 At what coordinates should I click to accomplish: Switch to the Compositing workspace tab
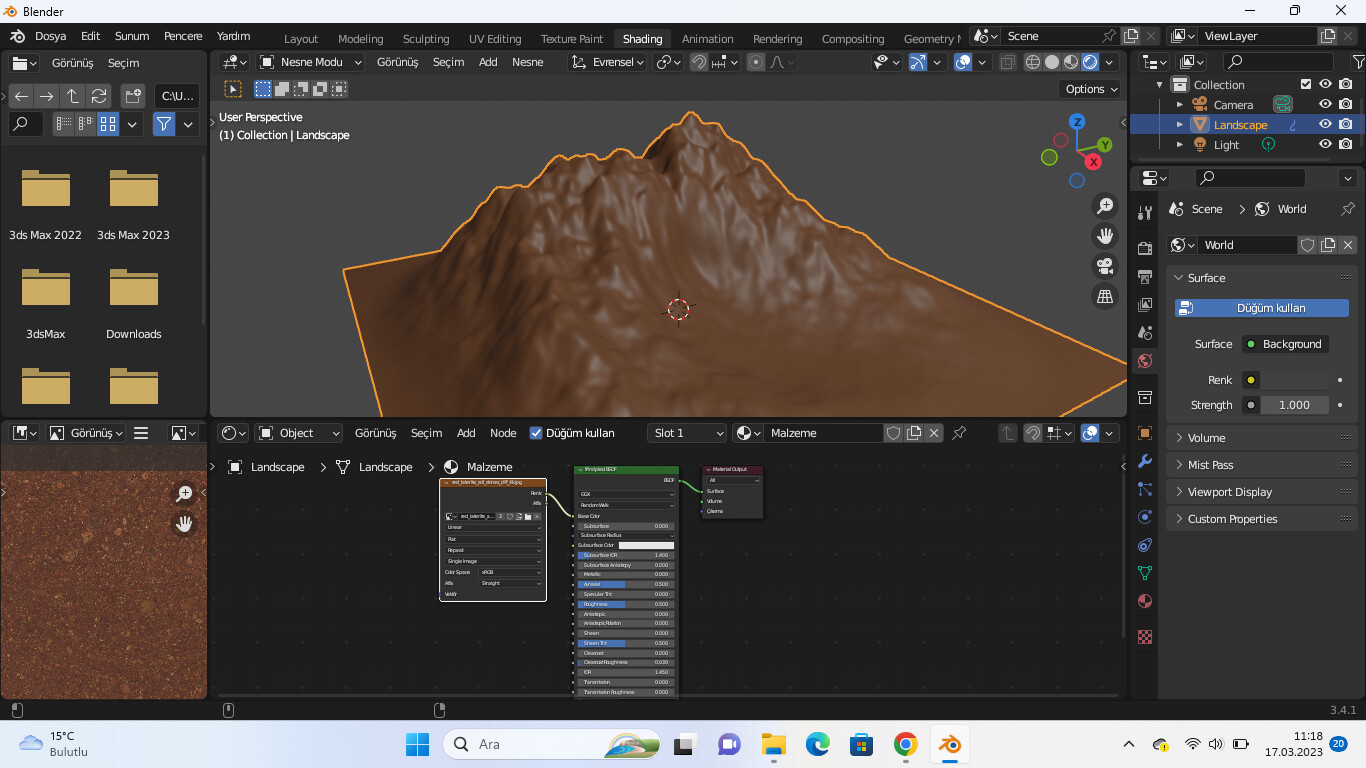(x=853, y=39)
